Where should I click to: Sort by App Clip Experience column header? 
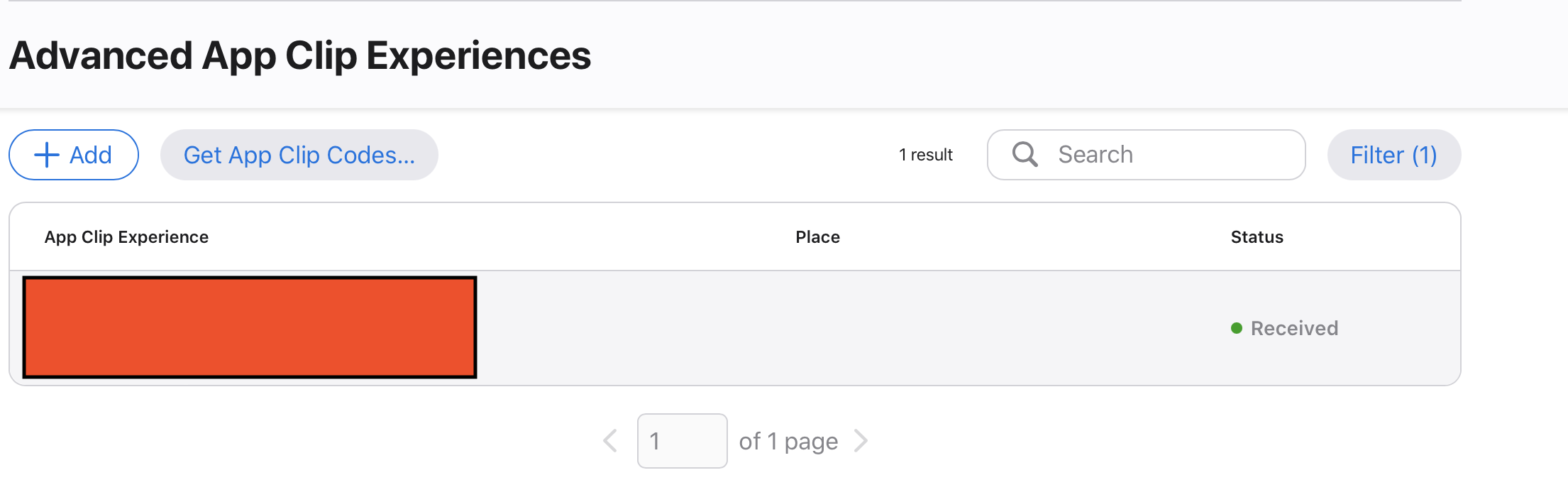[126, 237]
